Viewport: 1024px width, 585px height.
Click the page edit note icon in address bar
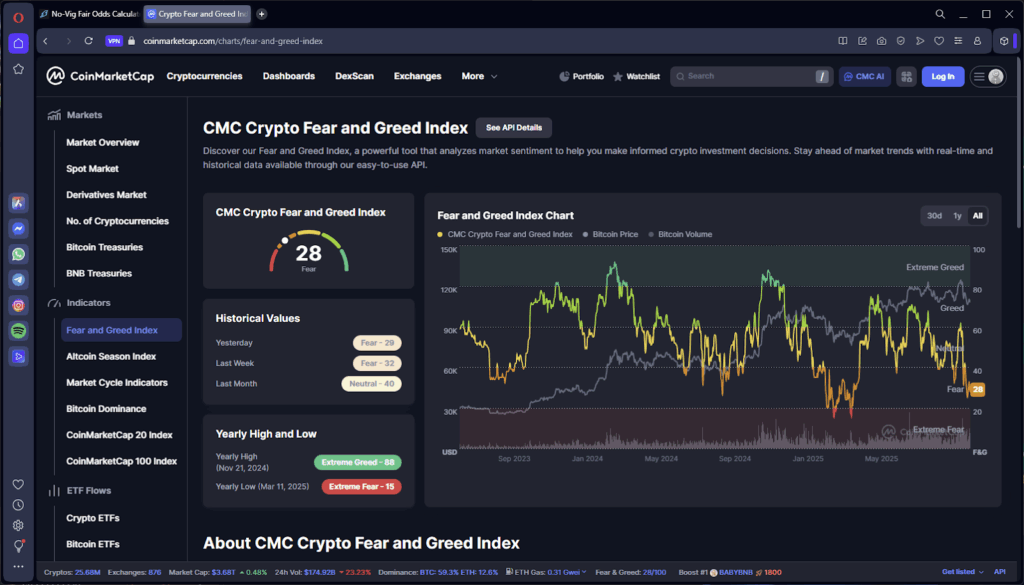click(x=862, y=40)
